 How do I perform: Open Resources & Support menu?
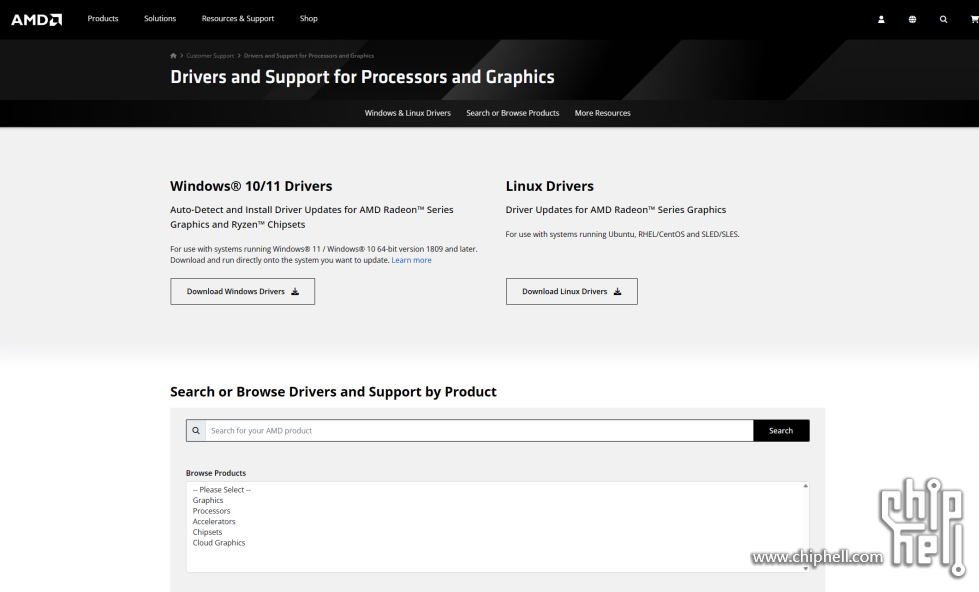(x=238, y=19)
